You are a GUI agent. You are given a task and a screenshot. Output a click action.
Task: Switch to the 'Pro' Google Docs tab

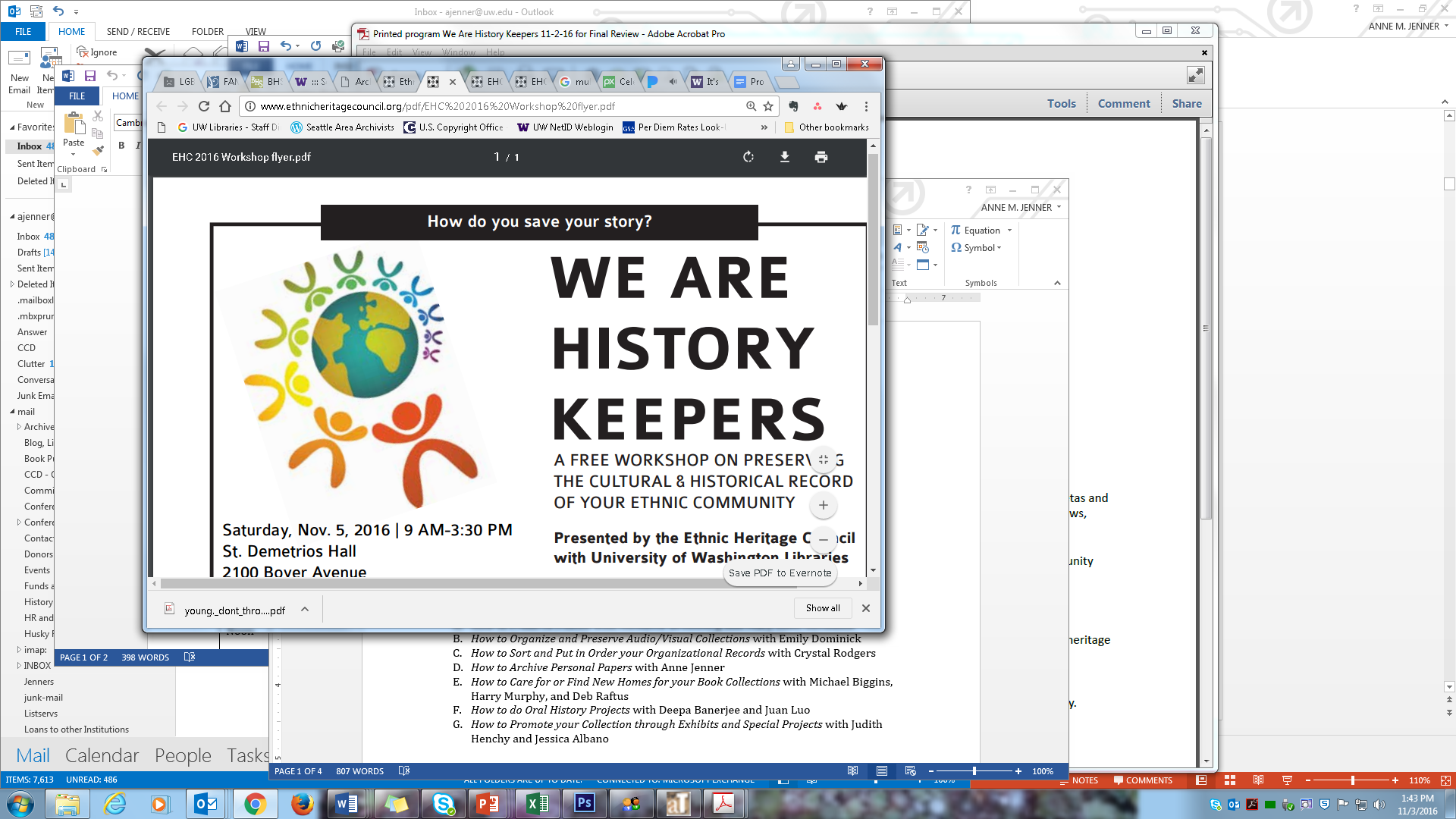(x=751, y=82)
